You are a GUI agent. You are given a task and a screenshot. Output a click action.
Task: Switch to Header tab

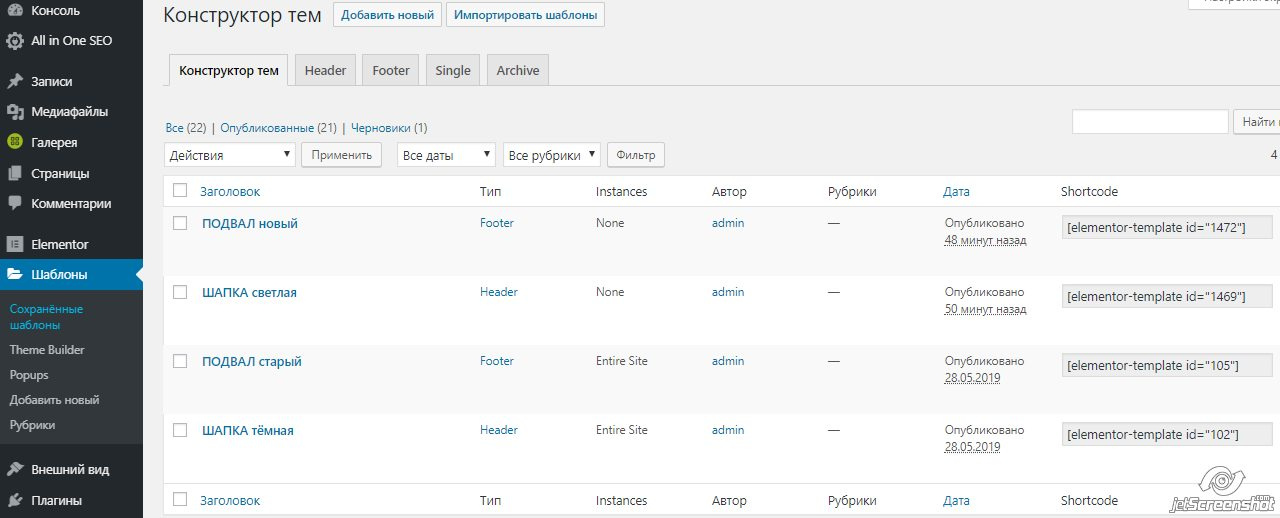(325, 70)
